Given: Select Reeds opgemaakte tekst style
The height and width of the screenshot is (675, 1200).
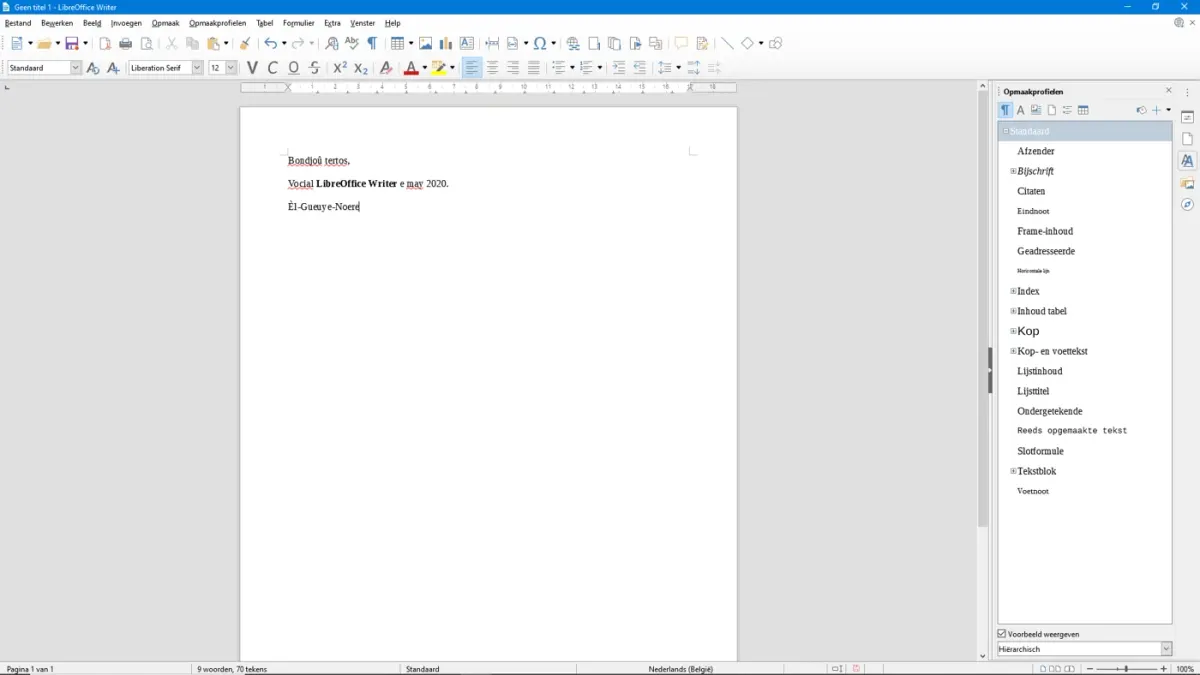Looking at the screenshot, I should [x=1072, y=431].
